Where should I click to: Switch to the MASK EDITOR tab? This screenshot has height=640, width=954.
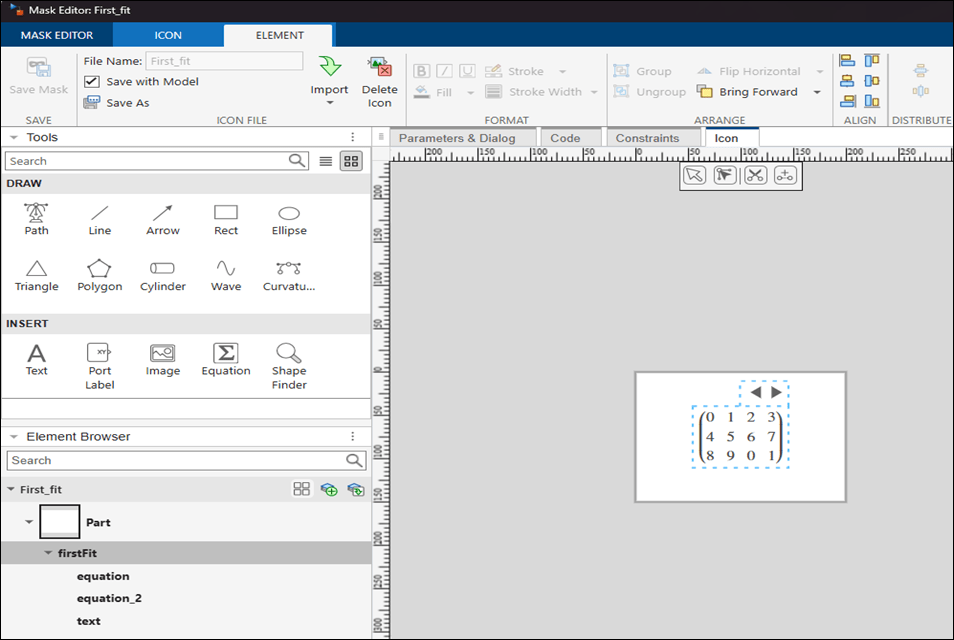pos(57,35)
